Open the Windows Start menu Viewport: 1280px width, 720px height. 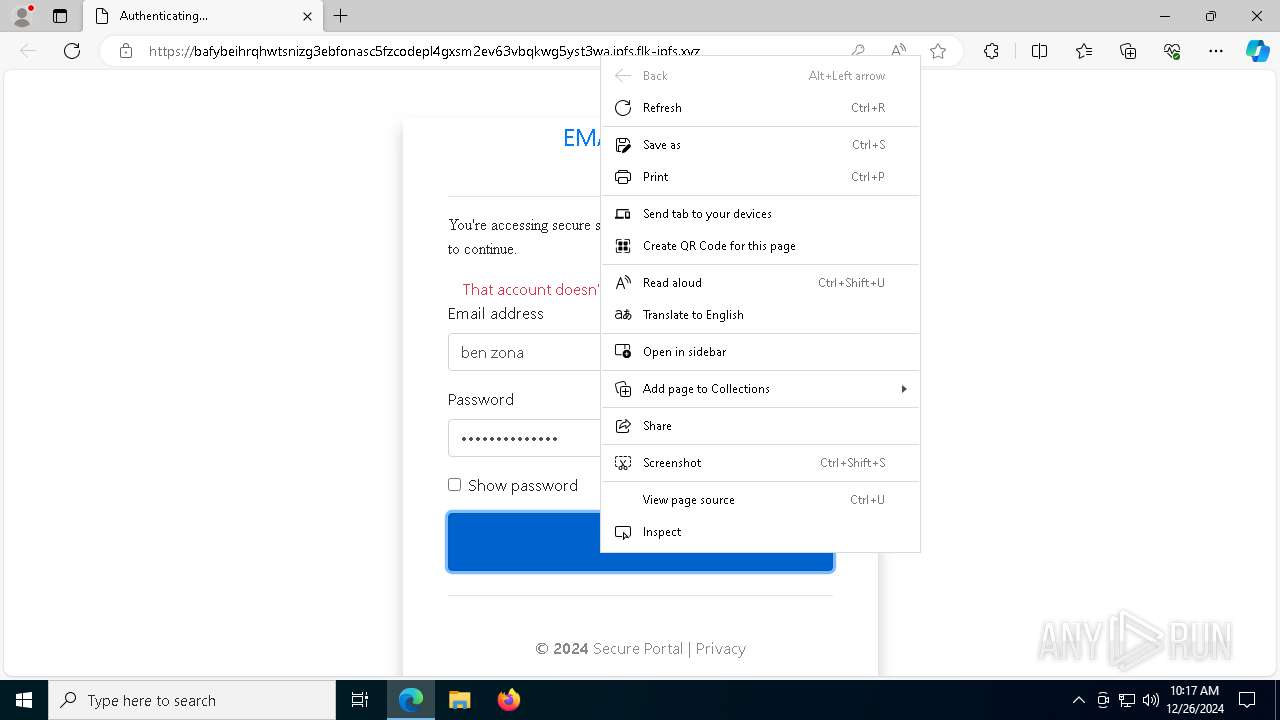pyautogui.click(x=24, y=700)
